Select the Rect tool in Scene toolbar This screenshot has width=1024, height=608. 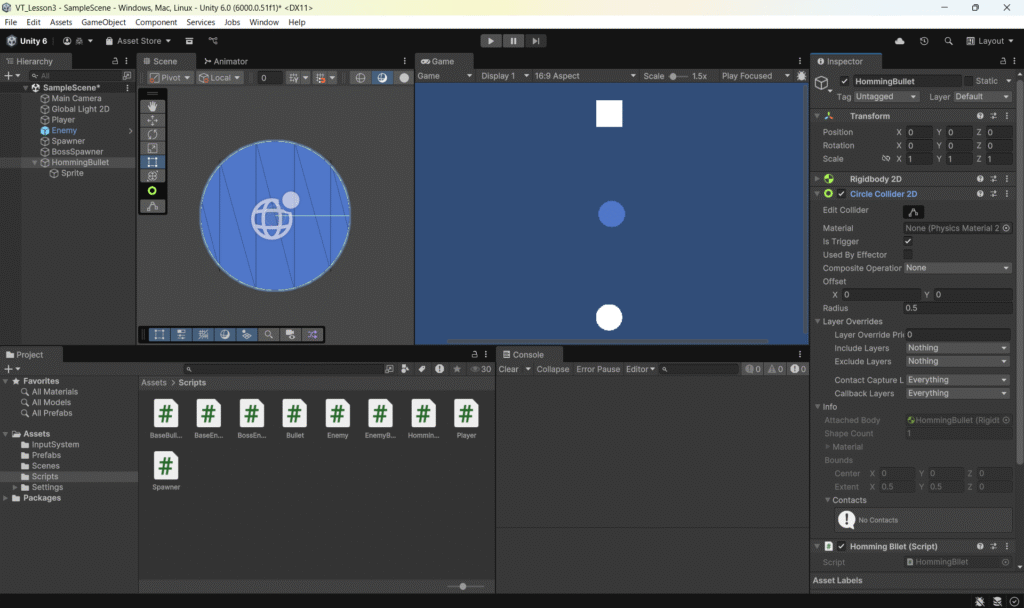[x=152, y=162]
